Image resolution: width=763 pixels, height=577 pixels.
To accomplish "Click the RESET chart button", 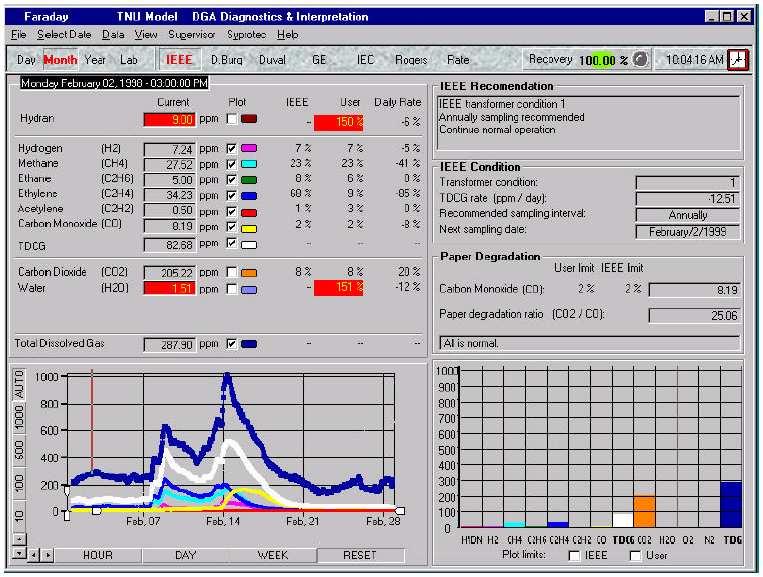I will point(360,555).
